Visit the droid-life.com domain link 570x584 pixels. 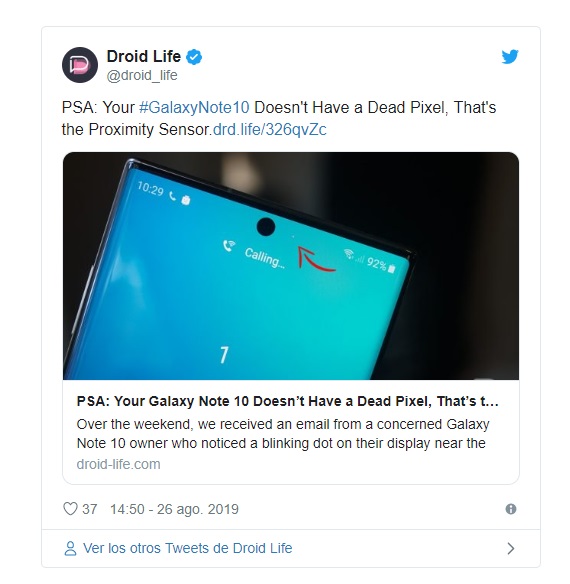tap(118, 464)
